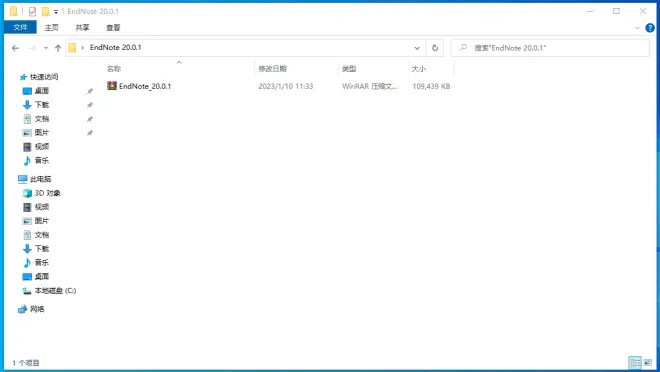Click the search magnifier icon
Screen dimensions: 660x372
coord(463,48)
